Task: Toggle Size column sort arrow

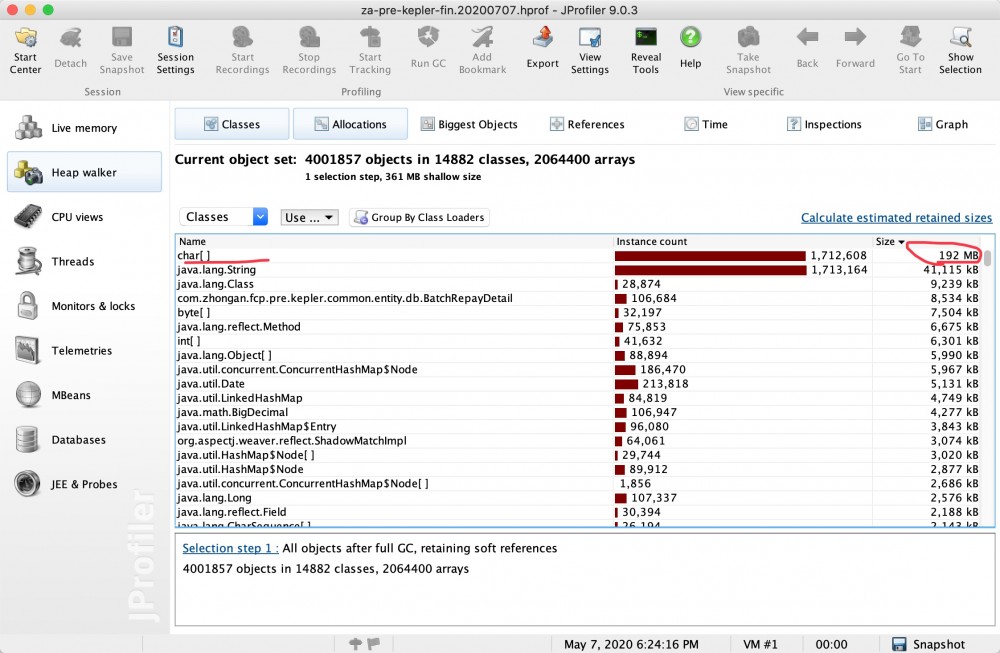Action: [901, 242]
